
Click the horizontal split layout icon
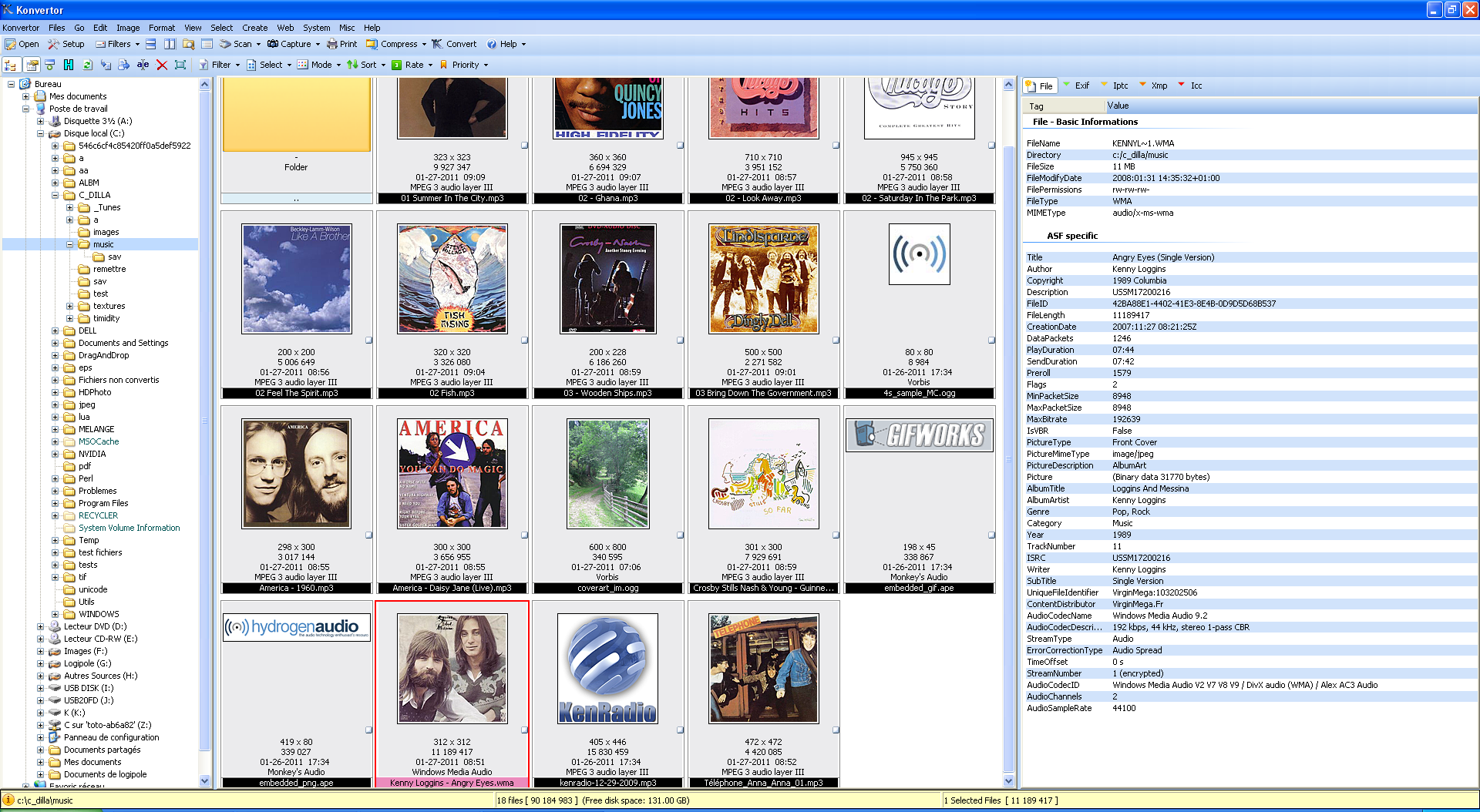click(151, 44)
